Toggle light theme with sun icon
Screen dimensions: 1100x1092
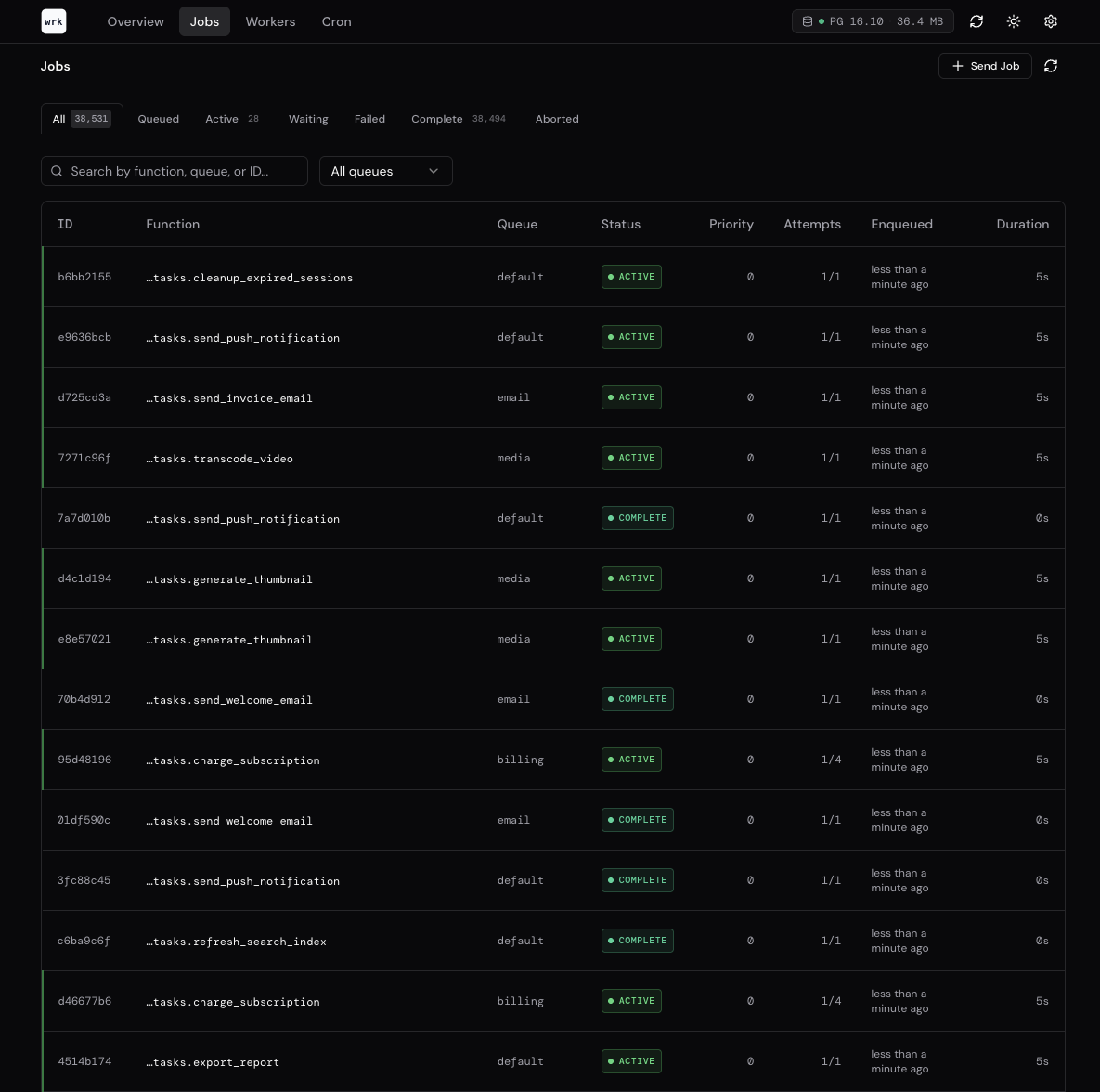click(1014, 21)
